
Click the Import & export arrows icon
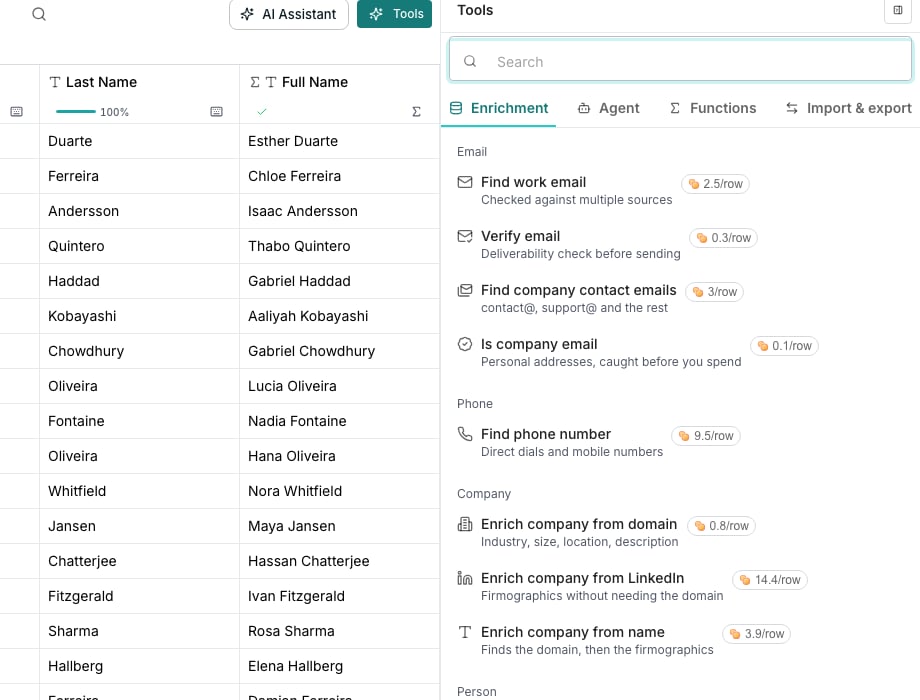click(x=792, y=108)
